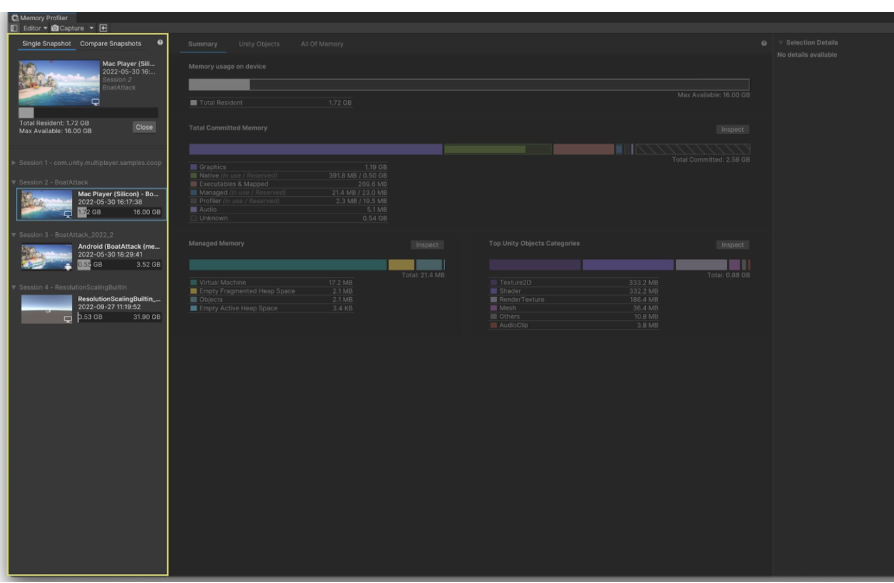Select the Native legend row

(288, 176)
